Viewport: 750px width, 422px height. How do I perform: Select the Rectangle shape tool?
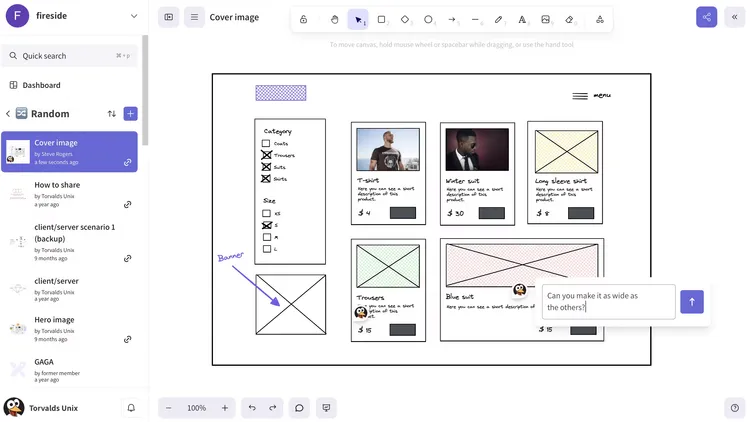pos(381,20)
